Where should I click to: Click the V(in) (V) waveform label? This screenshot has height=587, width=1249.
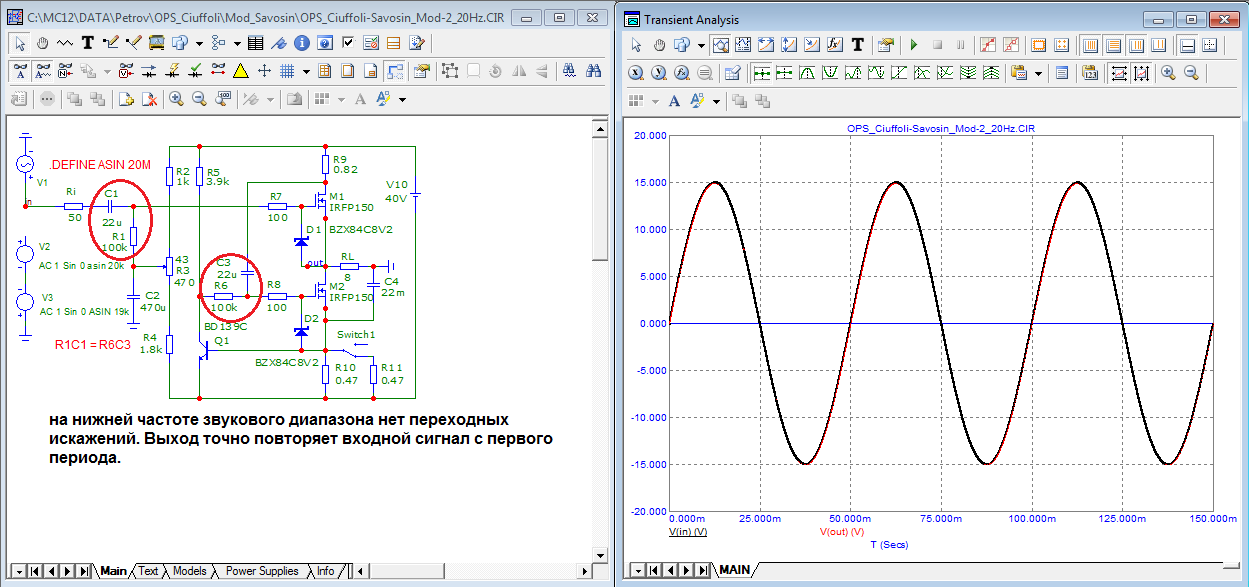coord(687,533)
